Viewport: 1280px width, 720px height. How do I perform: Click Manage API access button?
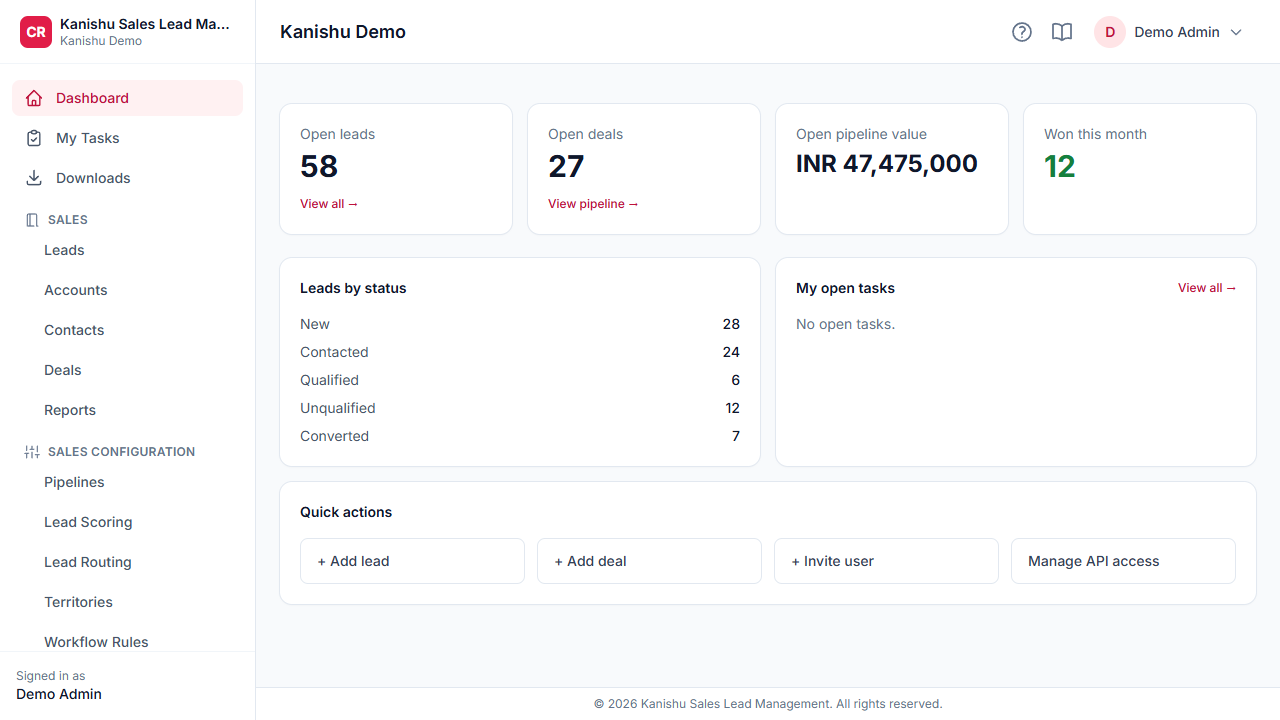(1123, 561)
